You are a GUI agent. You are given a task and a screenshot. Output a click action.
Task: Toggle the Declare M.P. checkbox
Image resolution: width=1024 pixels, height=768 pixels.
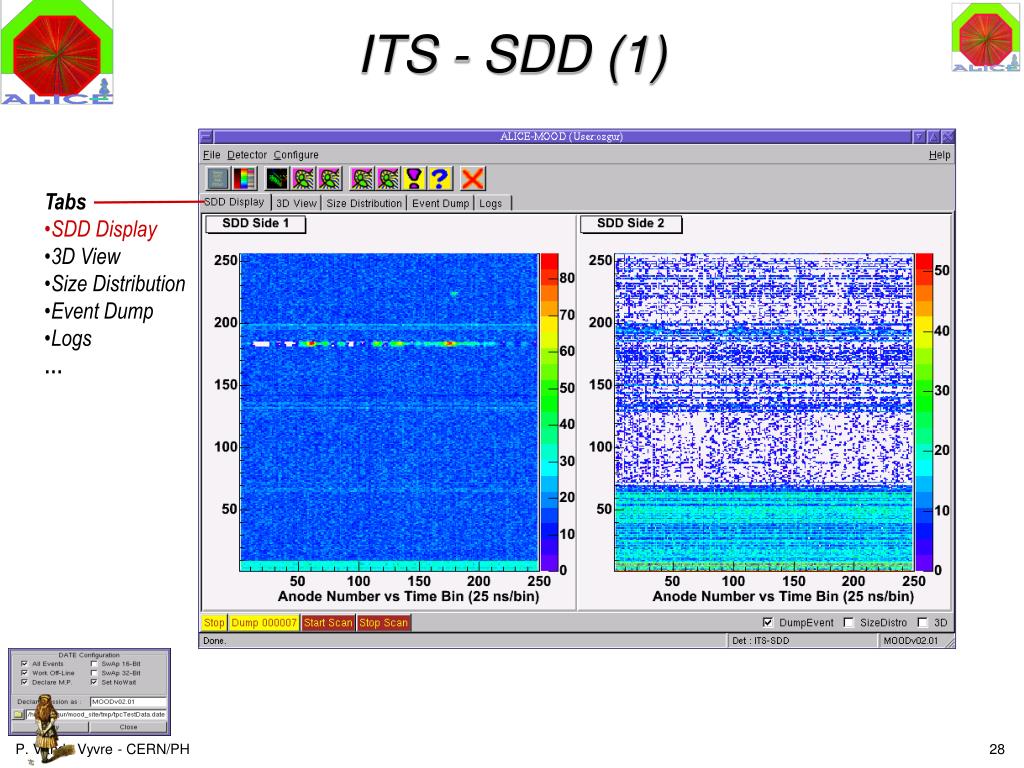pos(24,682)
